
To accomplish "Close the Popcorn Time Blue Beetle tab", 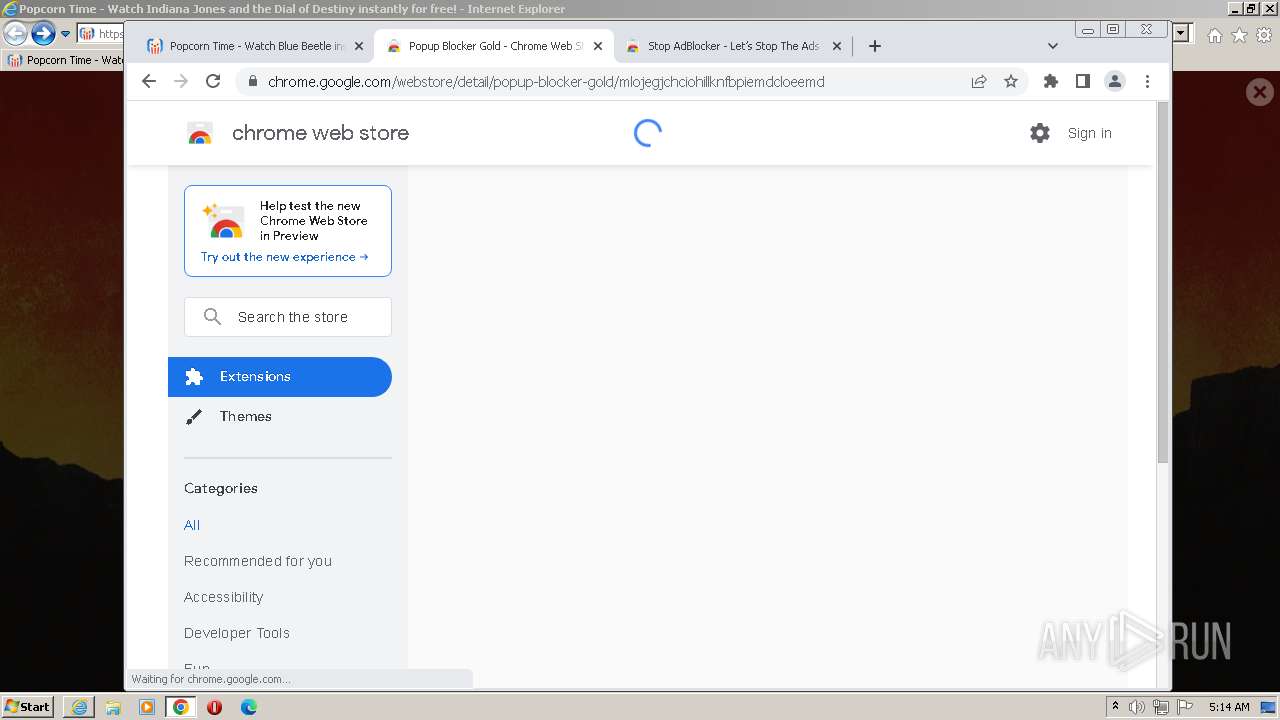I will click(359, 46).
